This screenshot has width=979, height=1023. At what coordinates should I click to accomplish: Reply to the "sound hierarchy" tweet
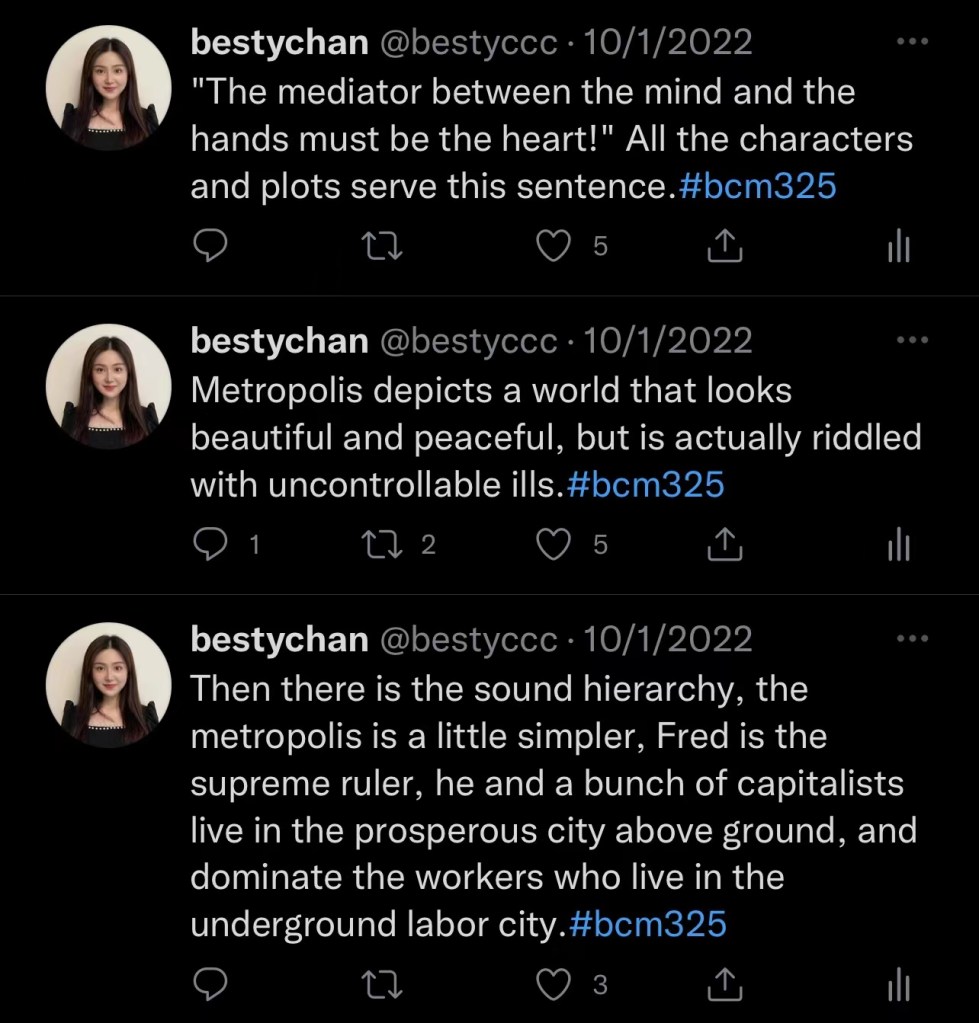pos(209,985)
